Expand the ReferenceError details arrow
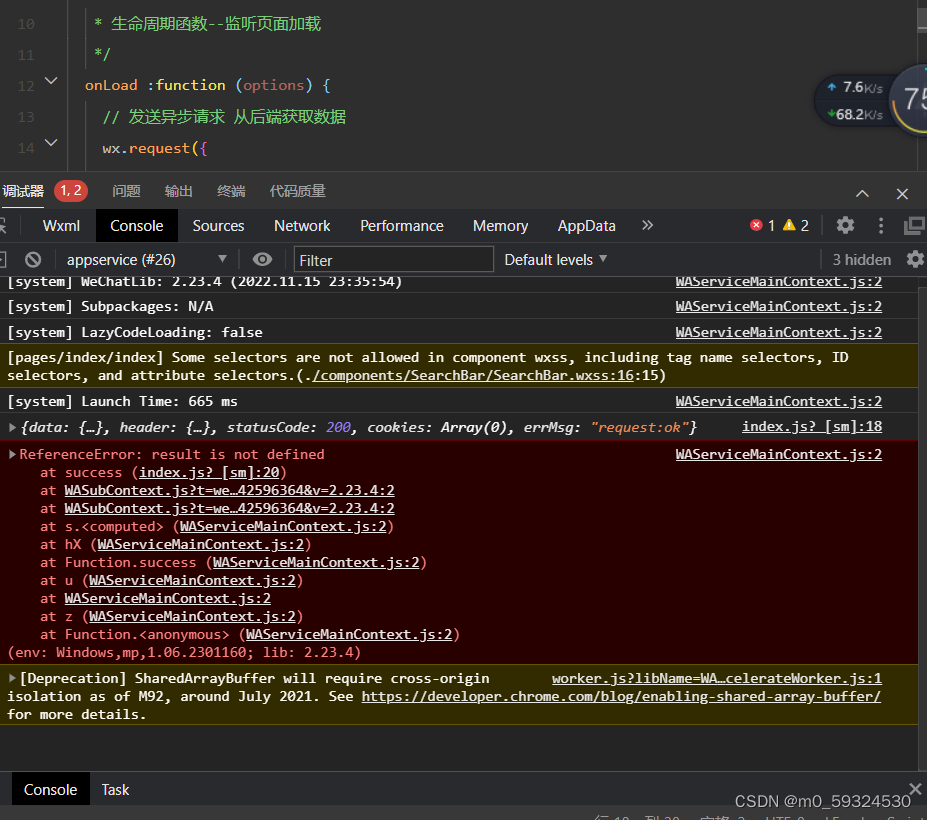This screenshot has height=820, width=927. coord(10,453)
